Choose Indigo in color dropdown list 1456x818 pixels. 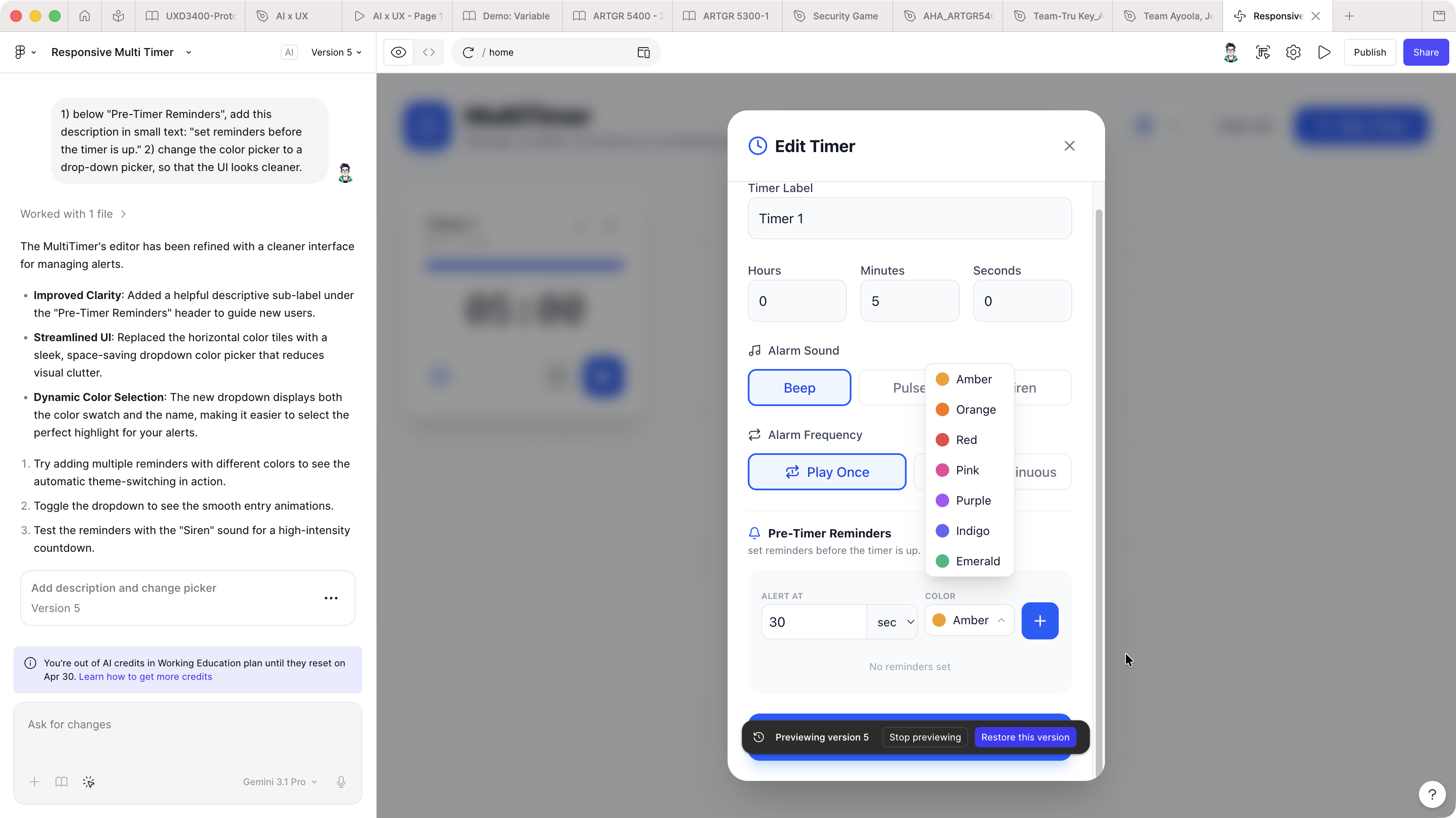coord(969,530)
